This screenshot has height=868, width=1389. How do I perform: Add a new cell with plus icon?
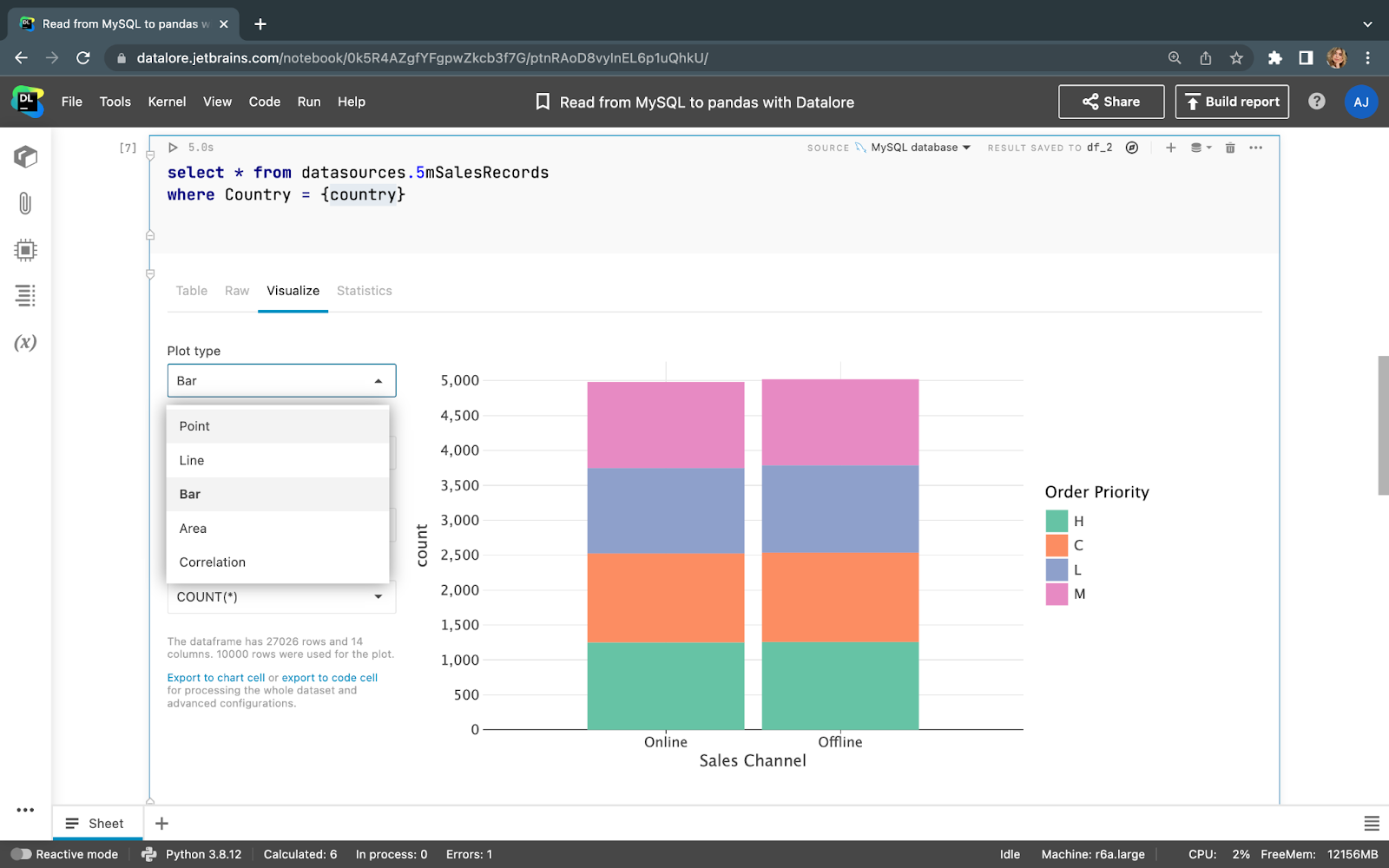(x=1170, y=148)
